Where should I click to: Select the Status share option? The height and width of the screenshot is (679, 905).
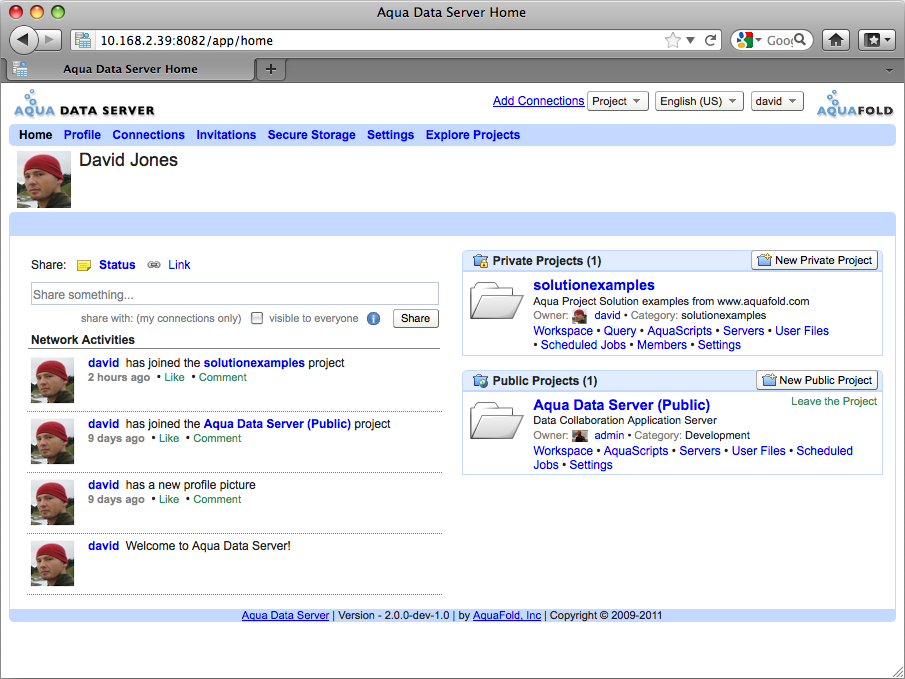[x=117, y=265]
